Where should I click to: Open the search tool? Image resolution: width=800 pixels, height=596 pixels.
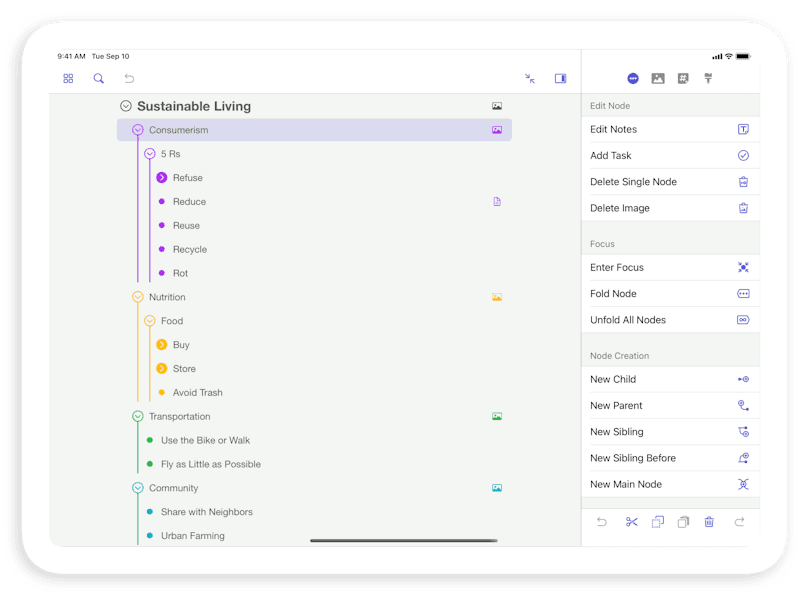pyautogui.click(x=98, y=78)
